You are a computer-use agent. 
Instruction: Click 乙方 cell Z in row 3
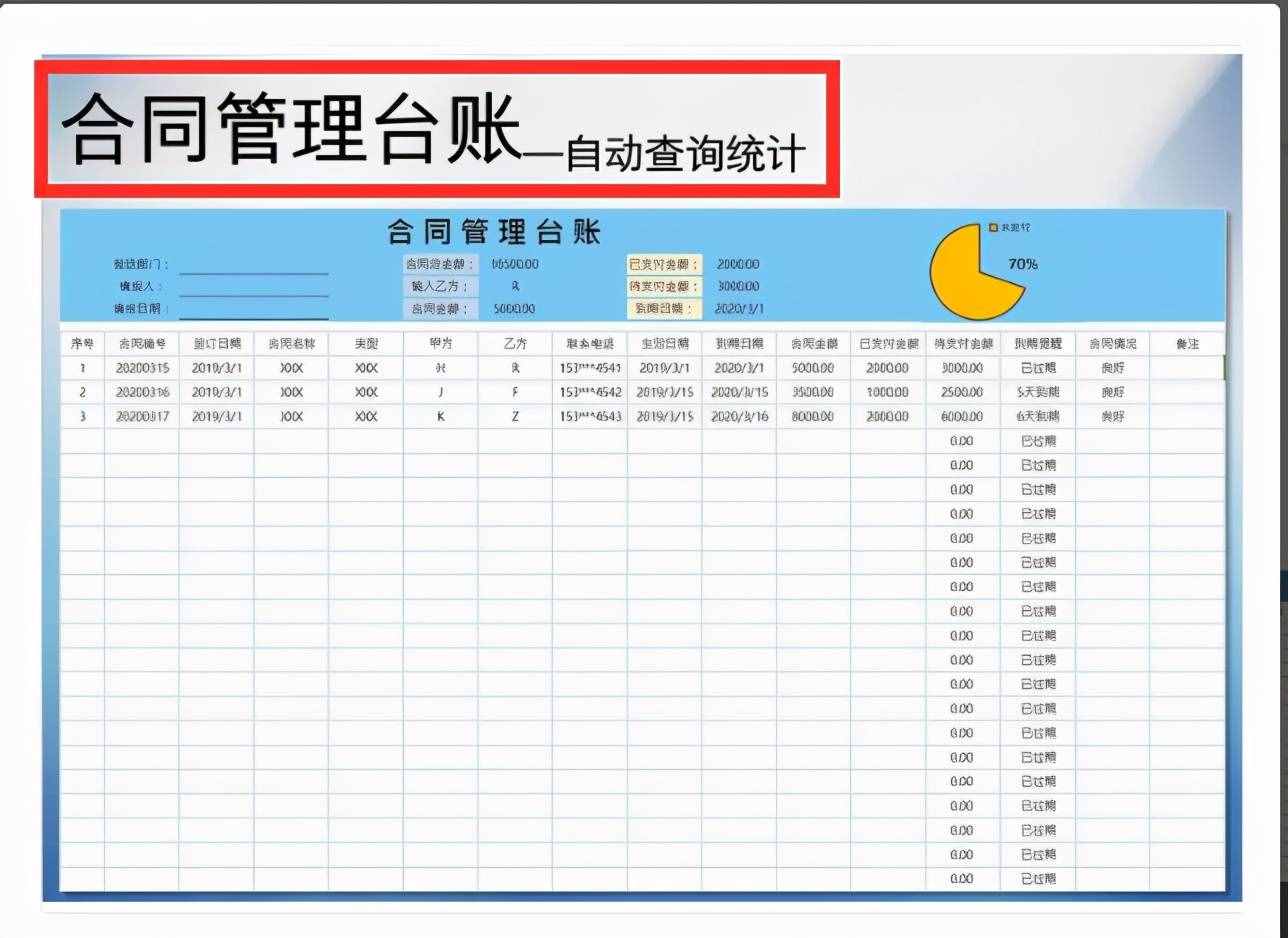(515, 416)
